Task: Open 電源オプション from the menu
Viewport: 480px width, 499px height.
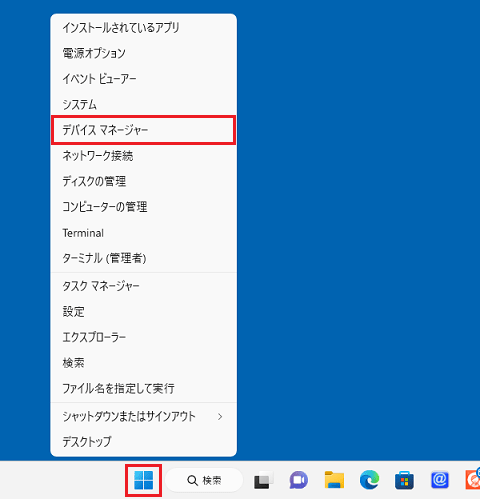Action: pyautogui.click(x=144, y=53)
